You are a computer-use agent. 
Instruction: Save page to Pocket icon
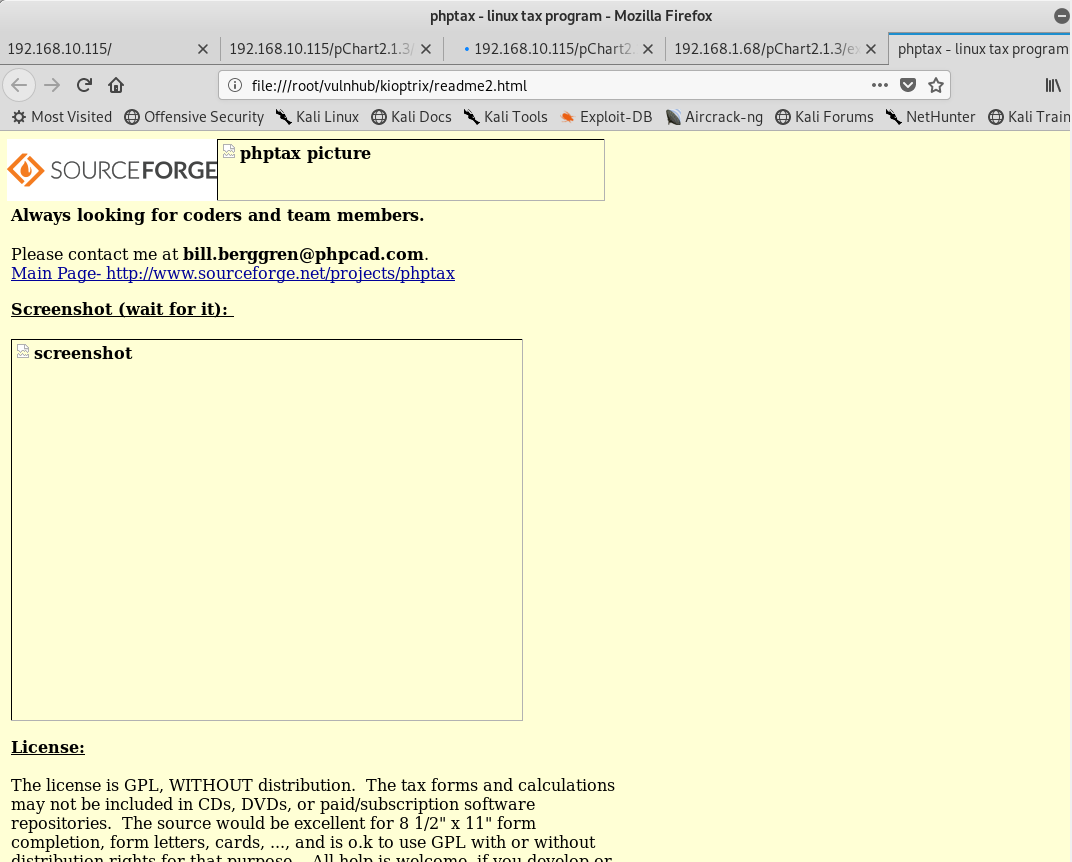(908, 85)
